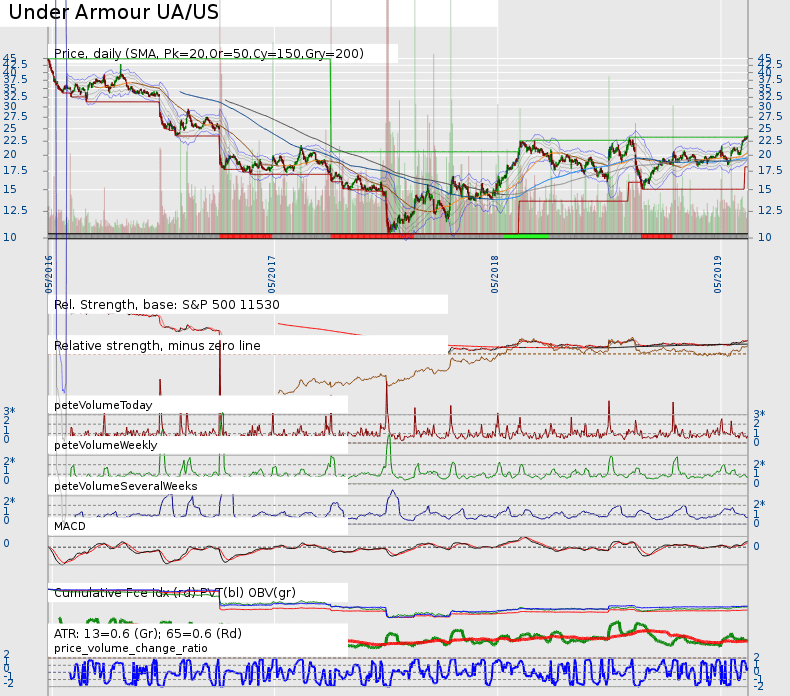The width and height of the screenshot is (790, 696).
Task: Click the '10' price label on left axis
Action: [x=10, y=237]
